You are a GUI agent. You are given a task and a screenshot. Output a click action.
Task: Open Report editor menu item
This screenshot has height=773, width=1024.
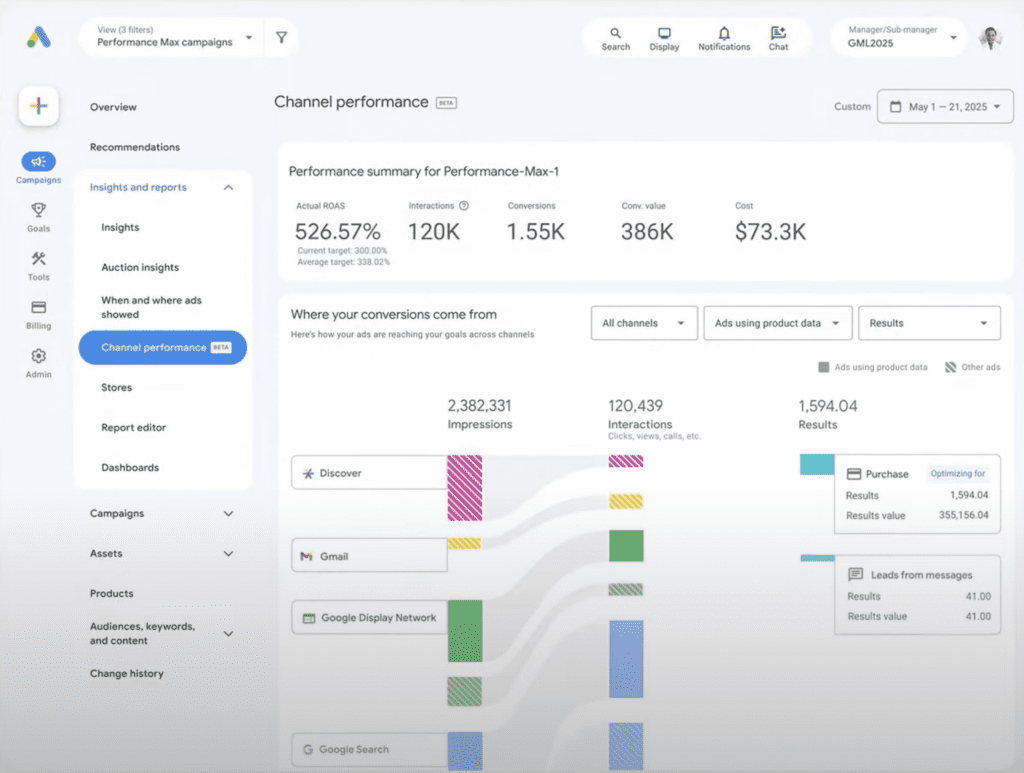133,427
